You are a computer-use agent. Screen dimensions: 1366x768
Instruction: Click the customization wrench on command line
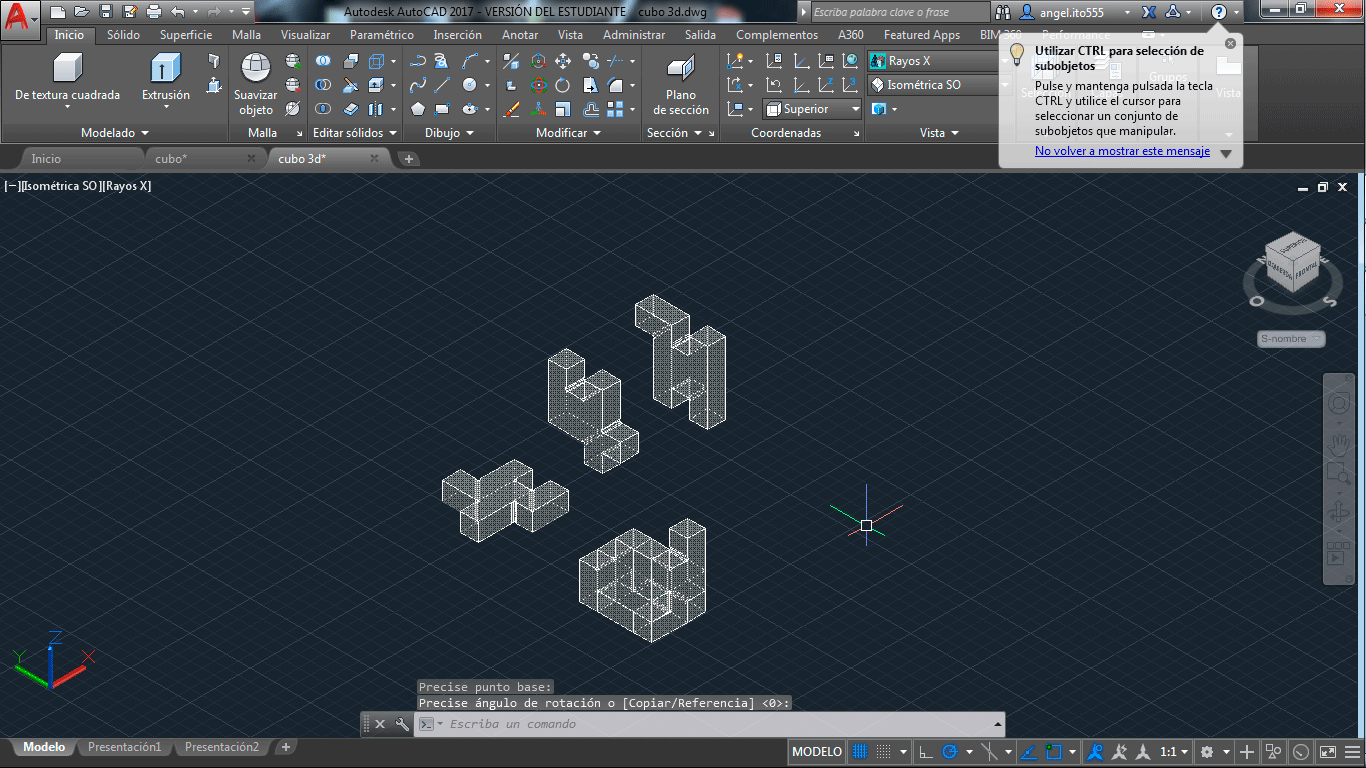(402, 724)
